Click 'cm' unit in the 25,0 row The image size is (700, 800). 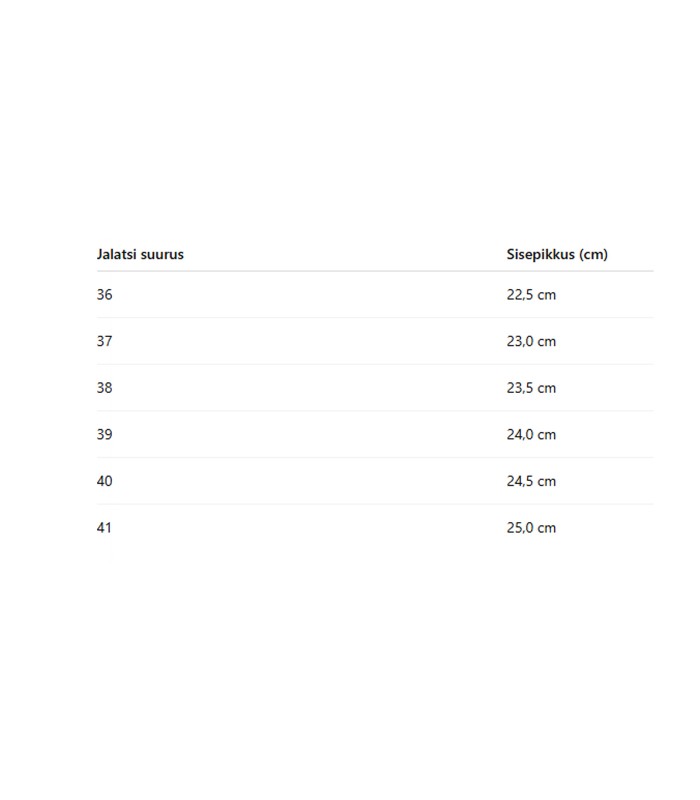(x=547, y=528)
